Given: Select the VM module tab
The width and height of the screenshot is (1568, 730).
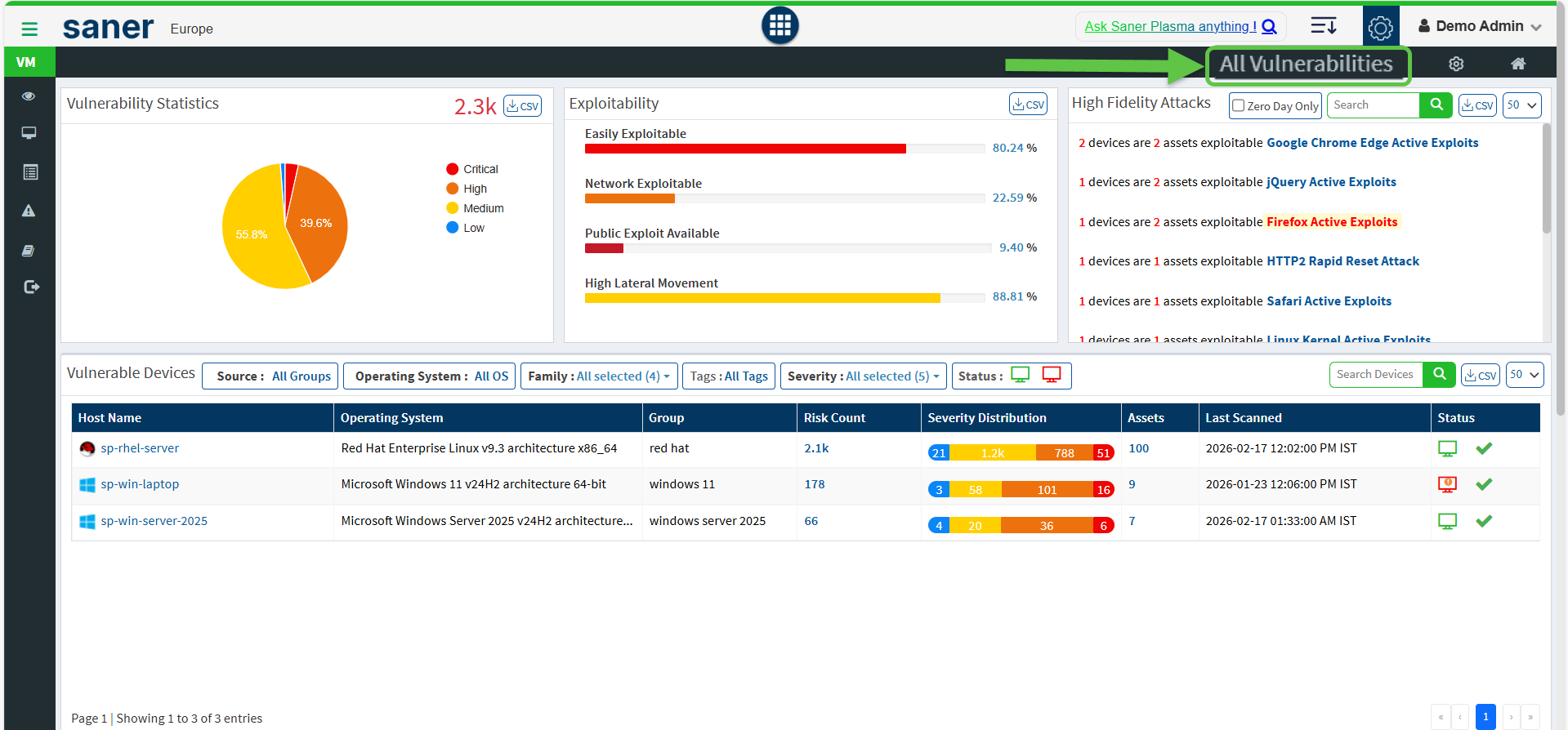Looking at the screenshot, I should (26, 62).
